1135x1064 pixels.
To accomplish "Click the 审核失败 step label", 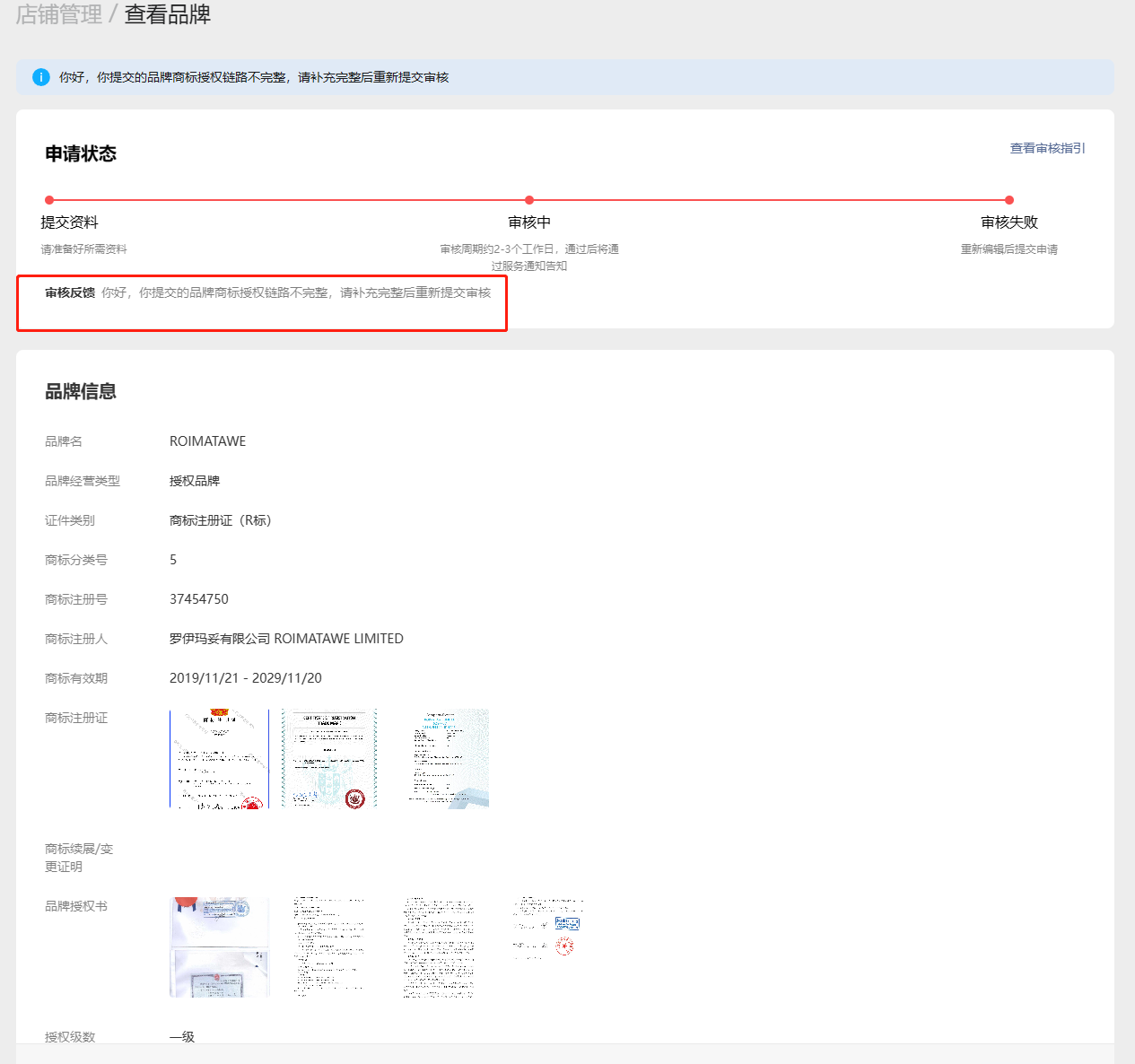I will point(1009,222).
